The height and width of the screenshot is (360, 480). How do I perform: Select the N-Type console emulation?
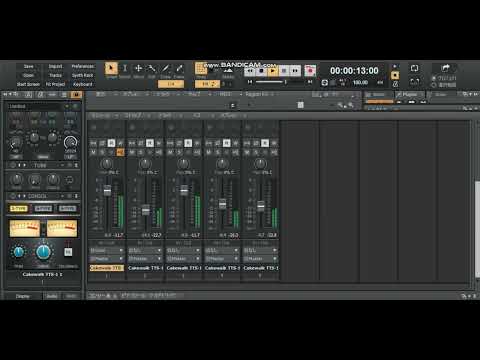[43, 209]
